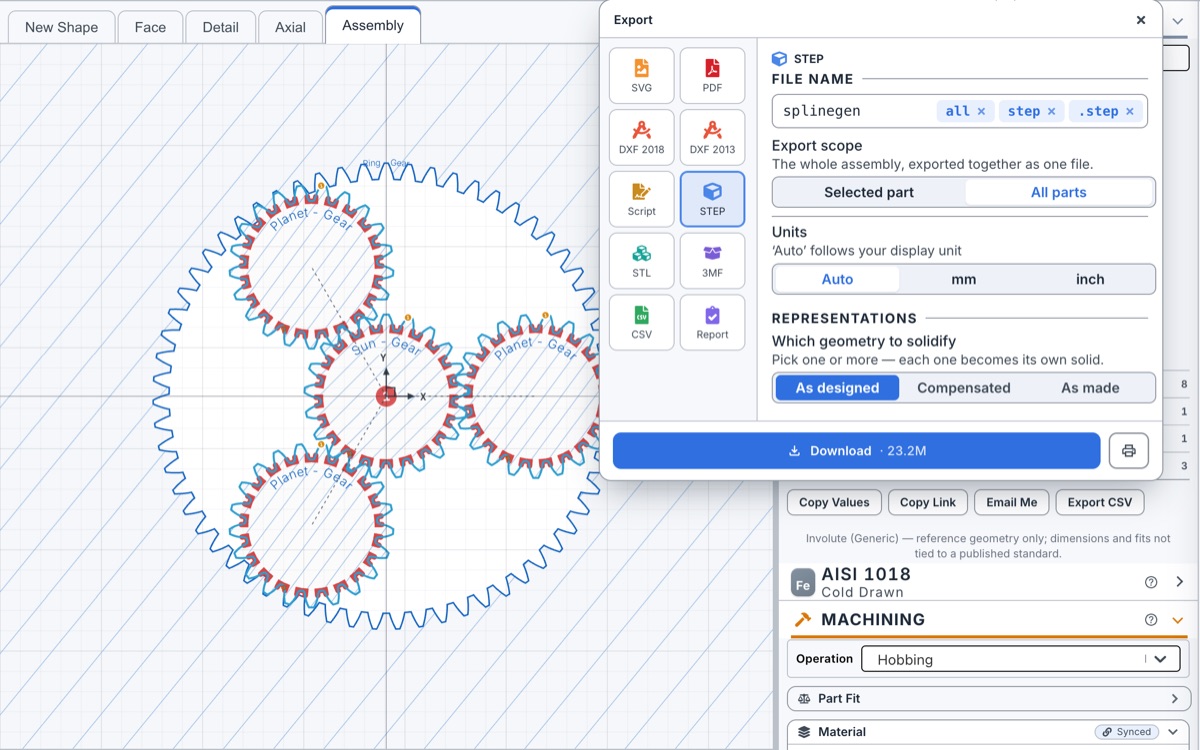Open help for the Machining section
The width and height of the screenshot is (1200, 750).
coord(1151,620)
